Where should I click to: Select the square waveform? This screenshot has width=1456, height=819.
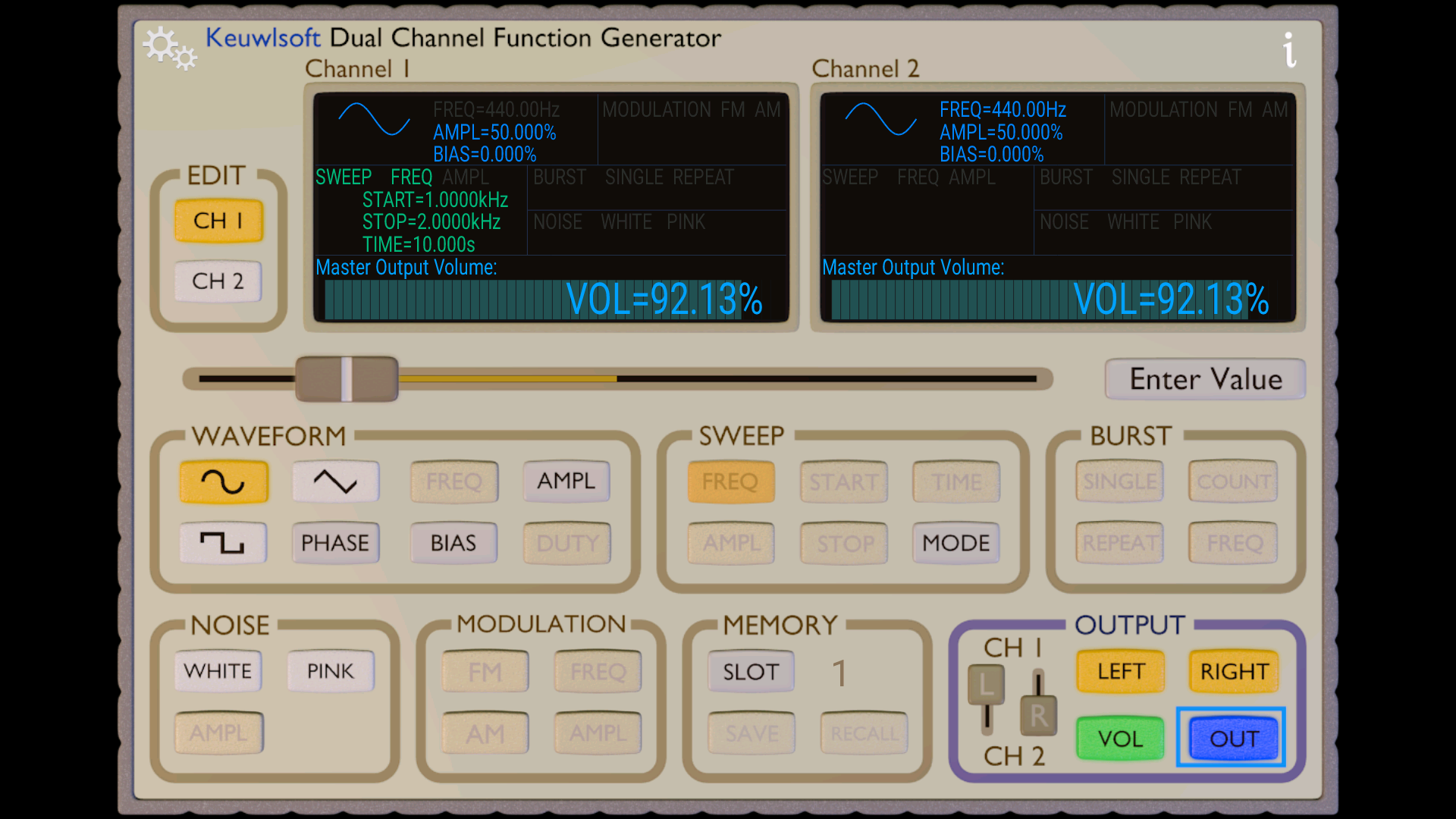point(223,542)
